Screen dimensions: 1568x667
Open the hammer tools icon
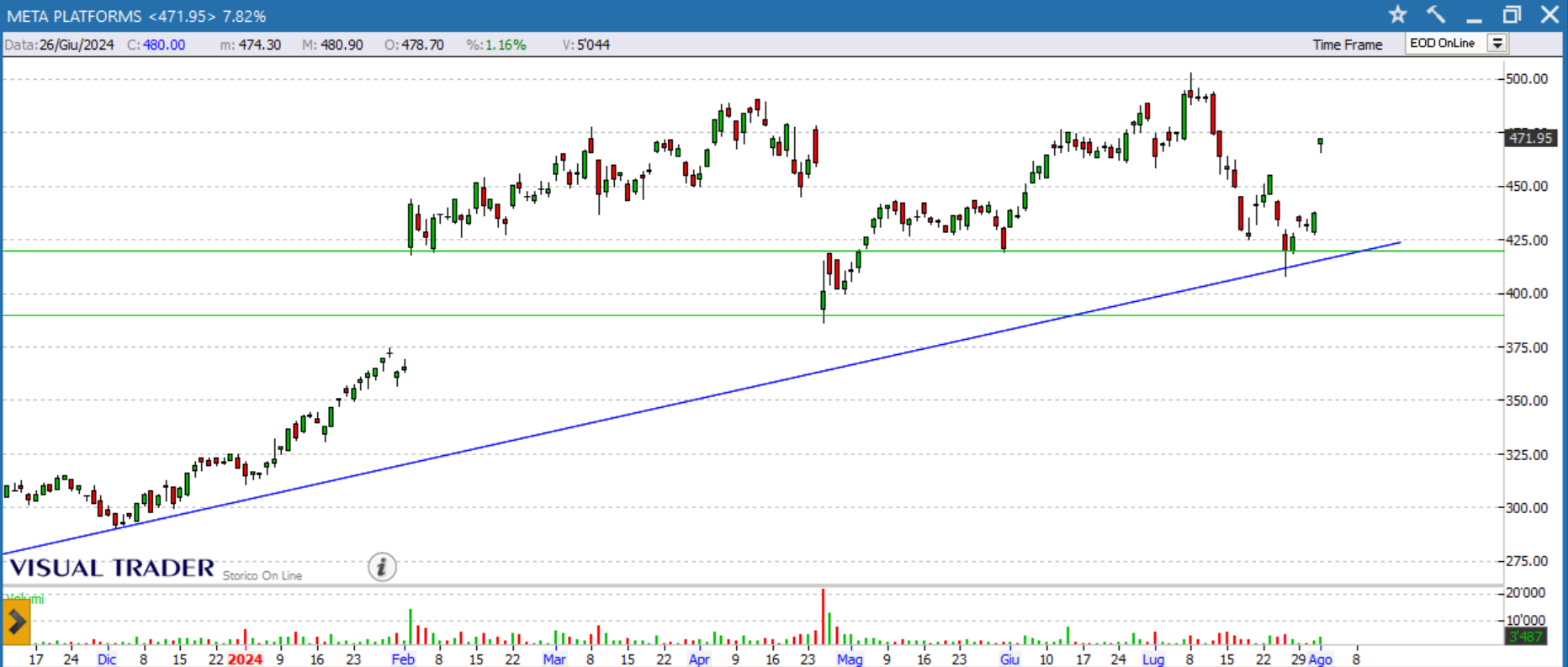(1436, 14)
